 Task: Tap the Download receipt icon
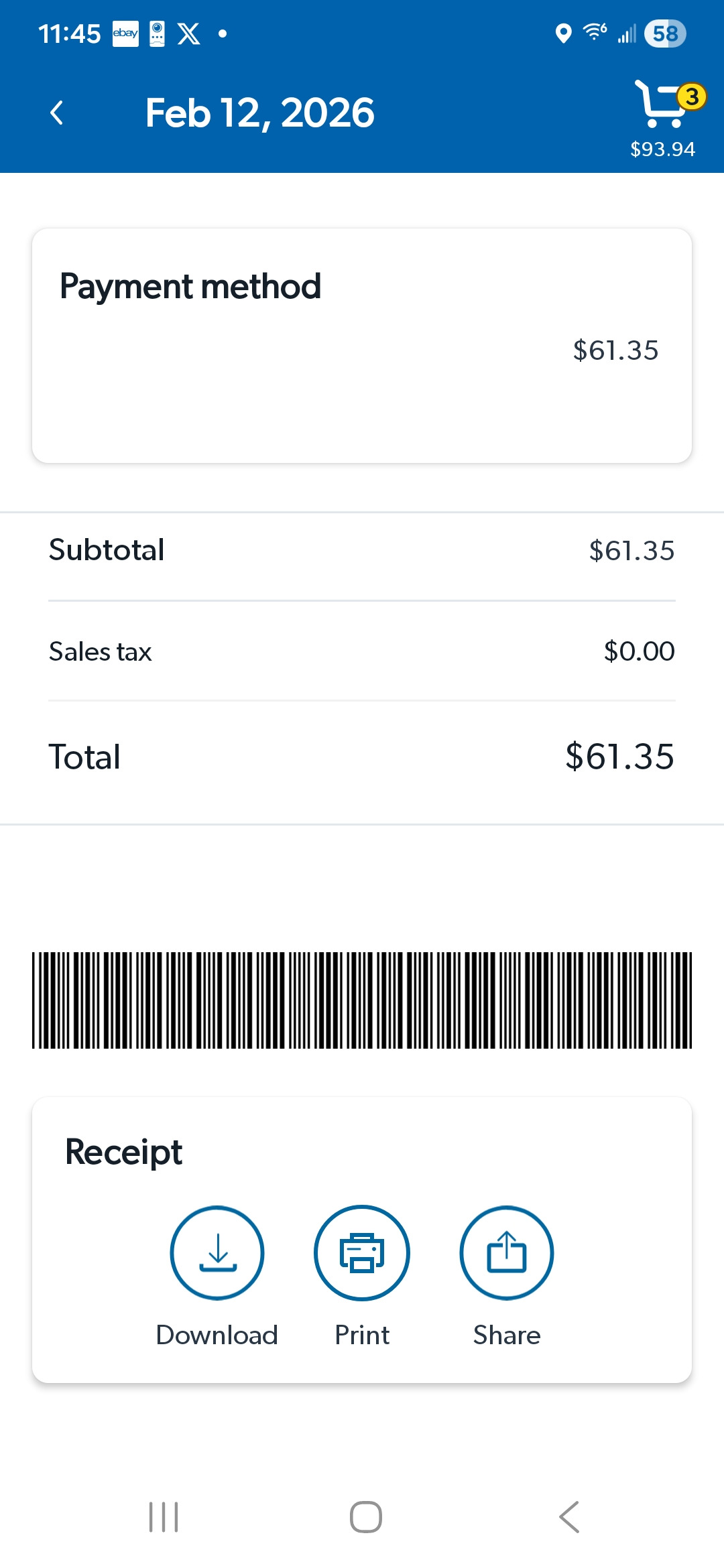tap(217, 1252)
